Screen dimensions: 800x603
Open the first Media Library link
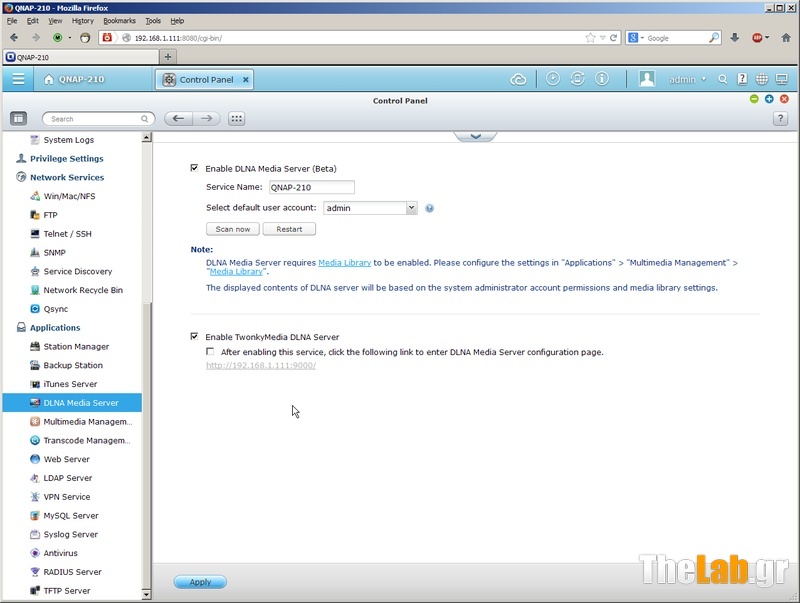coord(344,263)
